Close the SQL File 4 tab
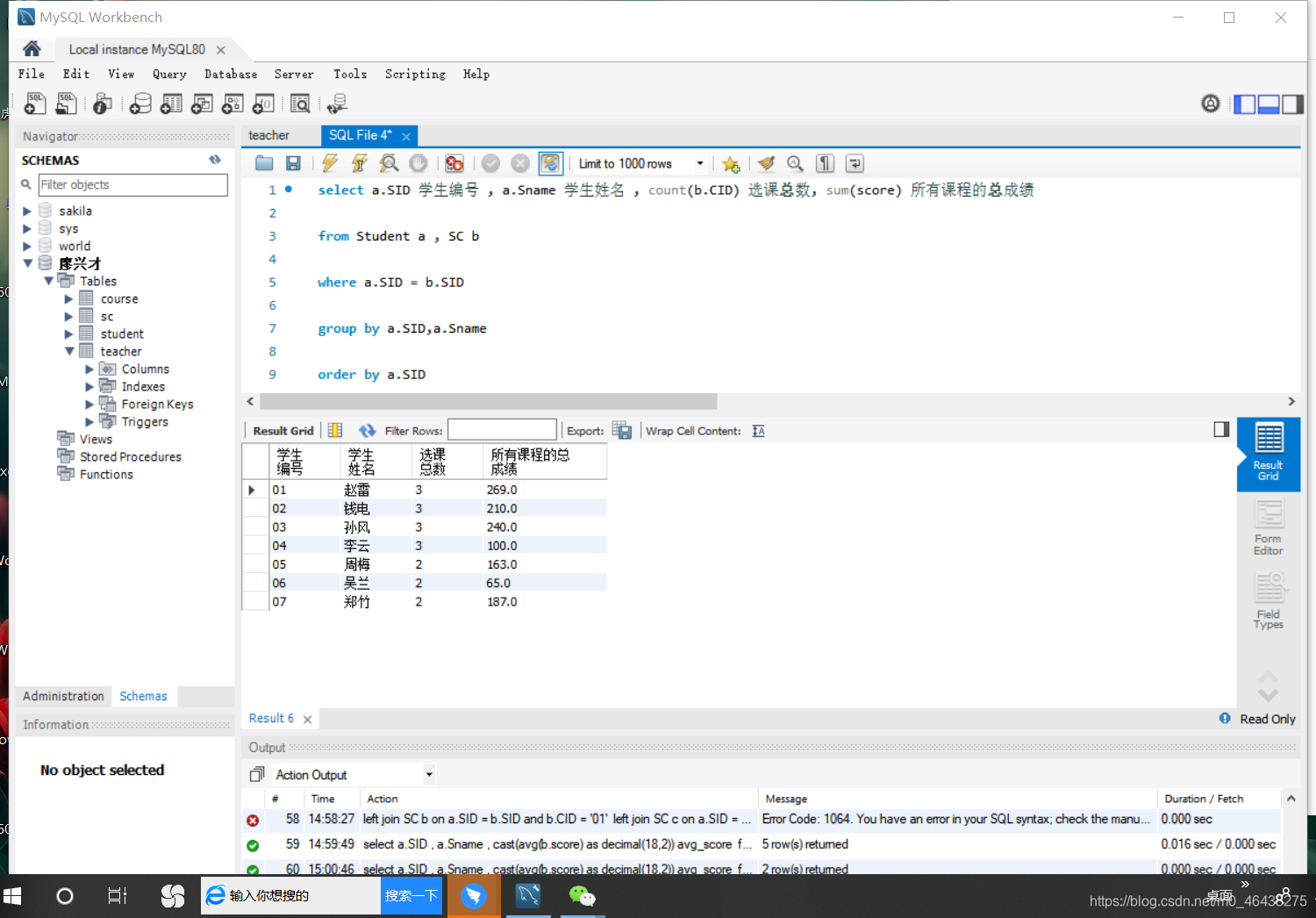Image resolution: width=1316 pixels, height=918 pixels. tap(406, 136)
